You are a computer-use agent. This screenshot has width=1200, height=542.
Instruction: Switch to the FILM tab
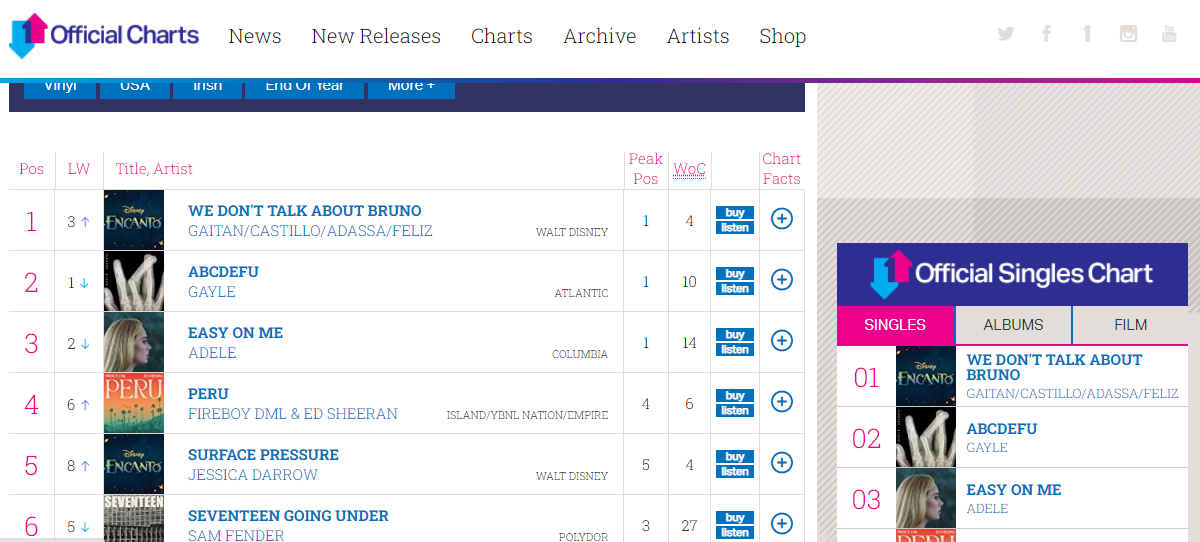[1130, 325]
